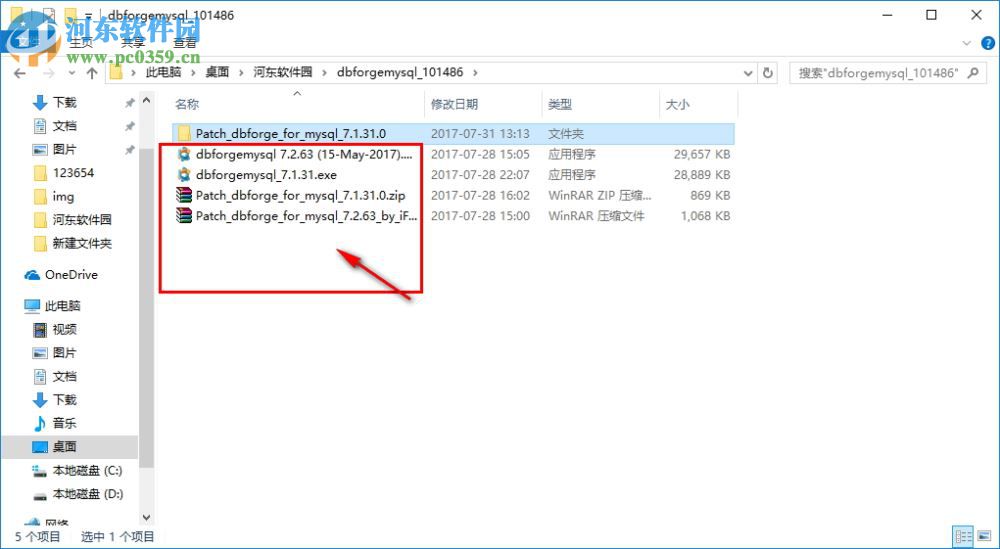Open 音乐 under This PC

(64, 423)
